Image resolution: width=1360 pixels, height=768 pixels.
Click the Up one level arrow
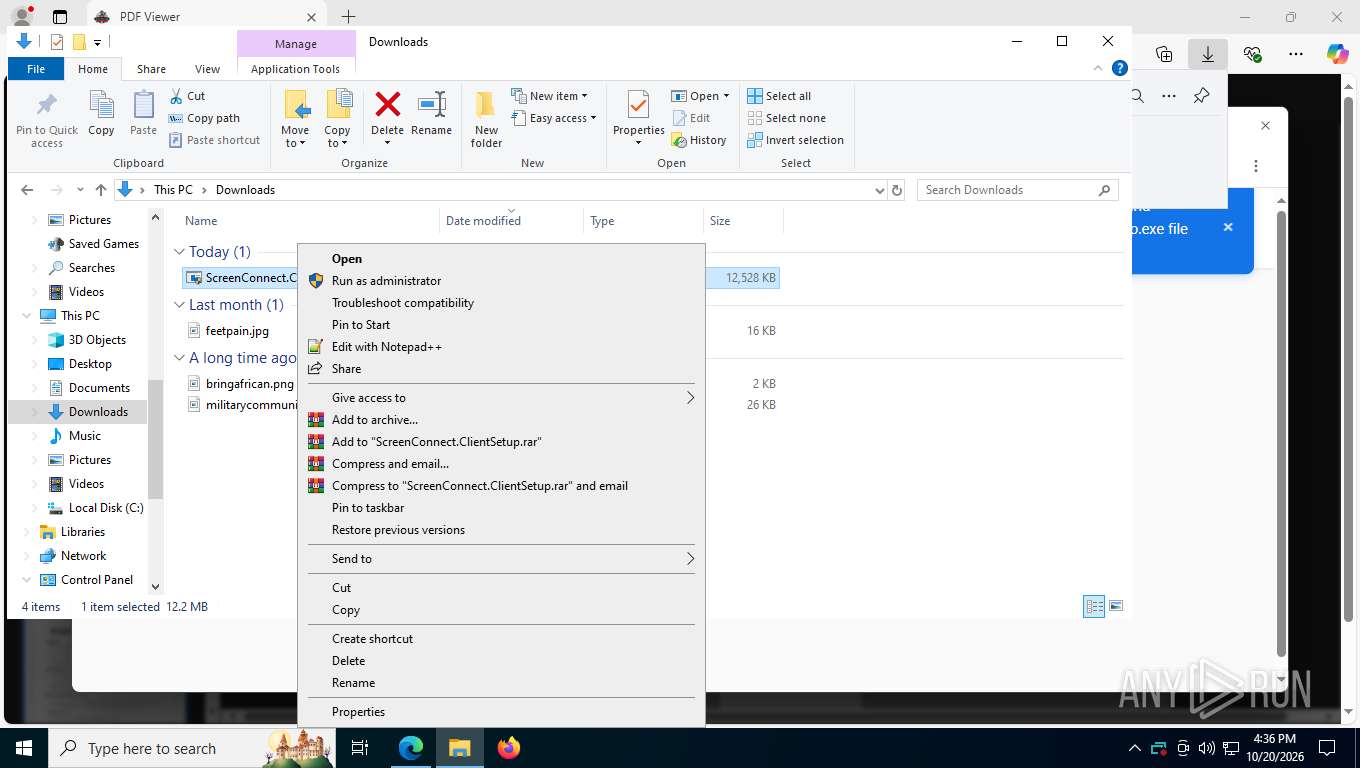101,190
